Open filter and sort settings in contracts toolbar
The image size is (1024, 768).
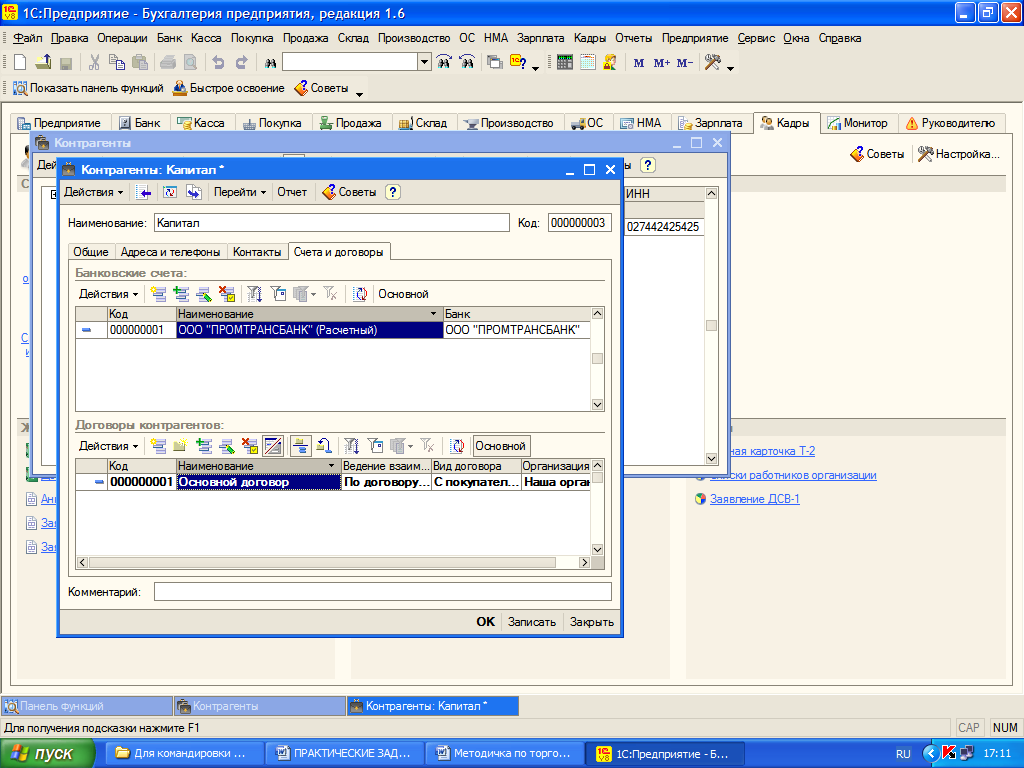tap(351, 446)
